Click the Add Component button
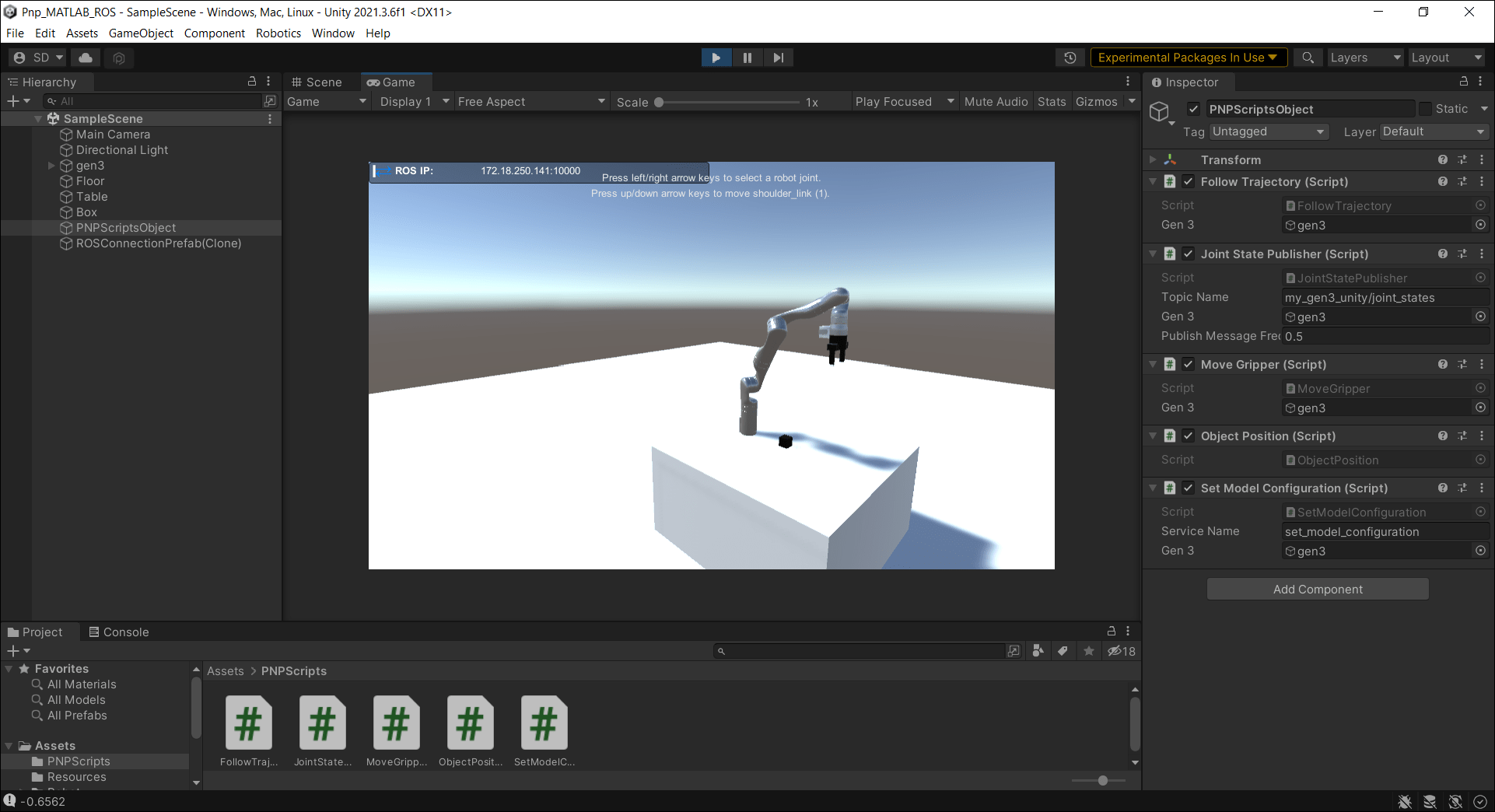 tap(1317, 589)
